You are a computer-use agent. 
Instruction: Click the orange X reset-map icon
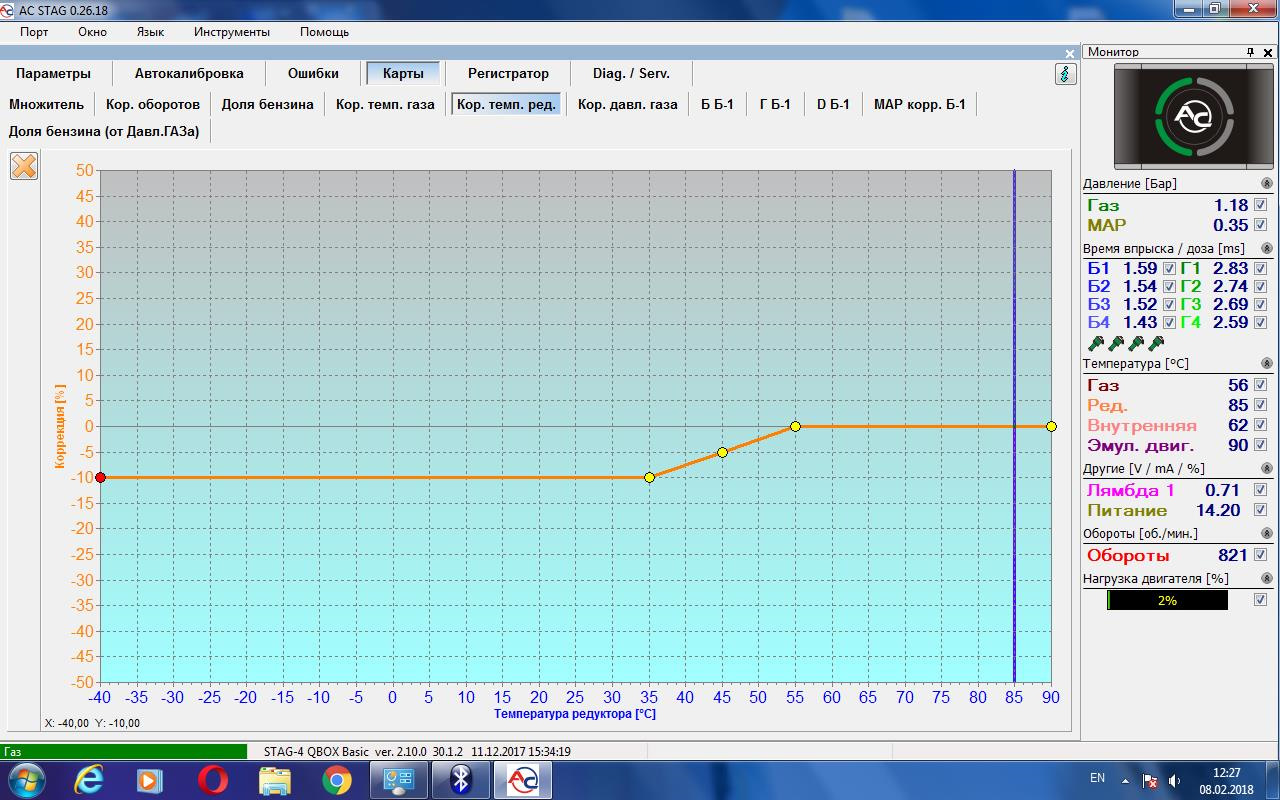point(24,166)
